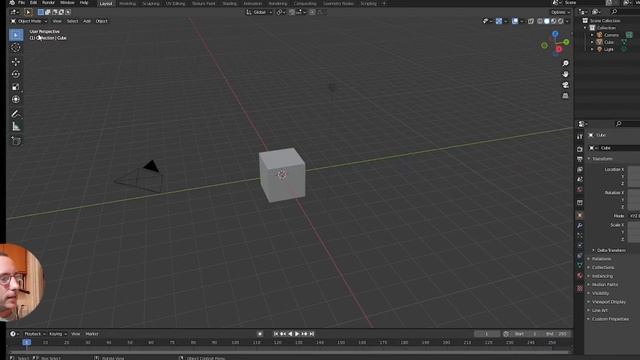Expand the Light item in outliner
The height and width of the screenshot is (360, 640).
[x=592, y=49]
